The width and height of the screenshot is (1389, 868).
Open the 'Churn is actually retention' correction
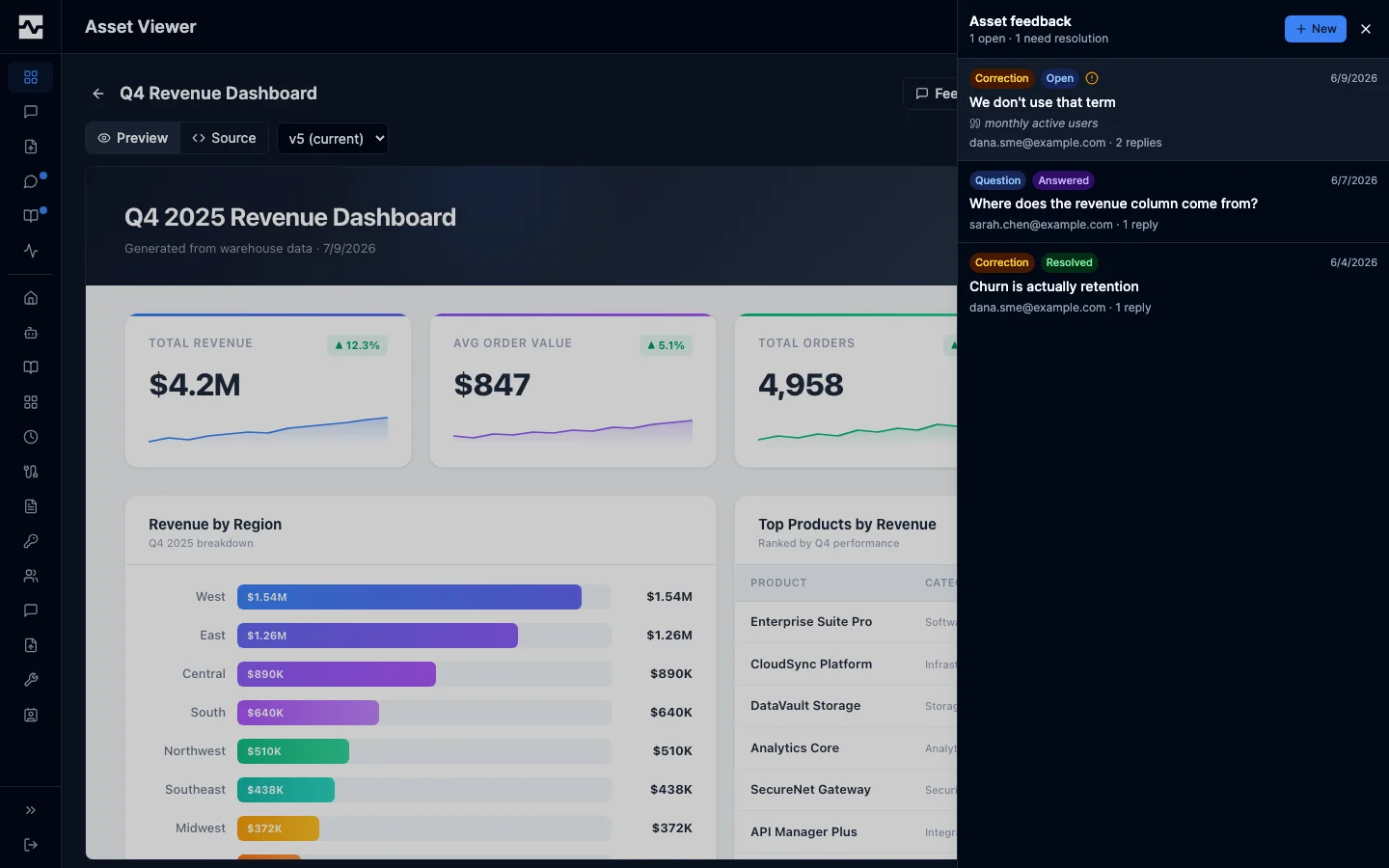coord(1173,285)
